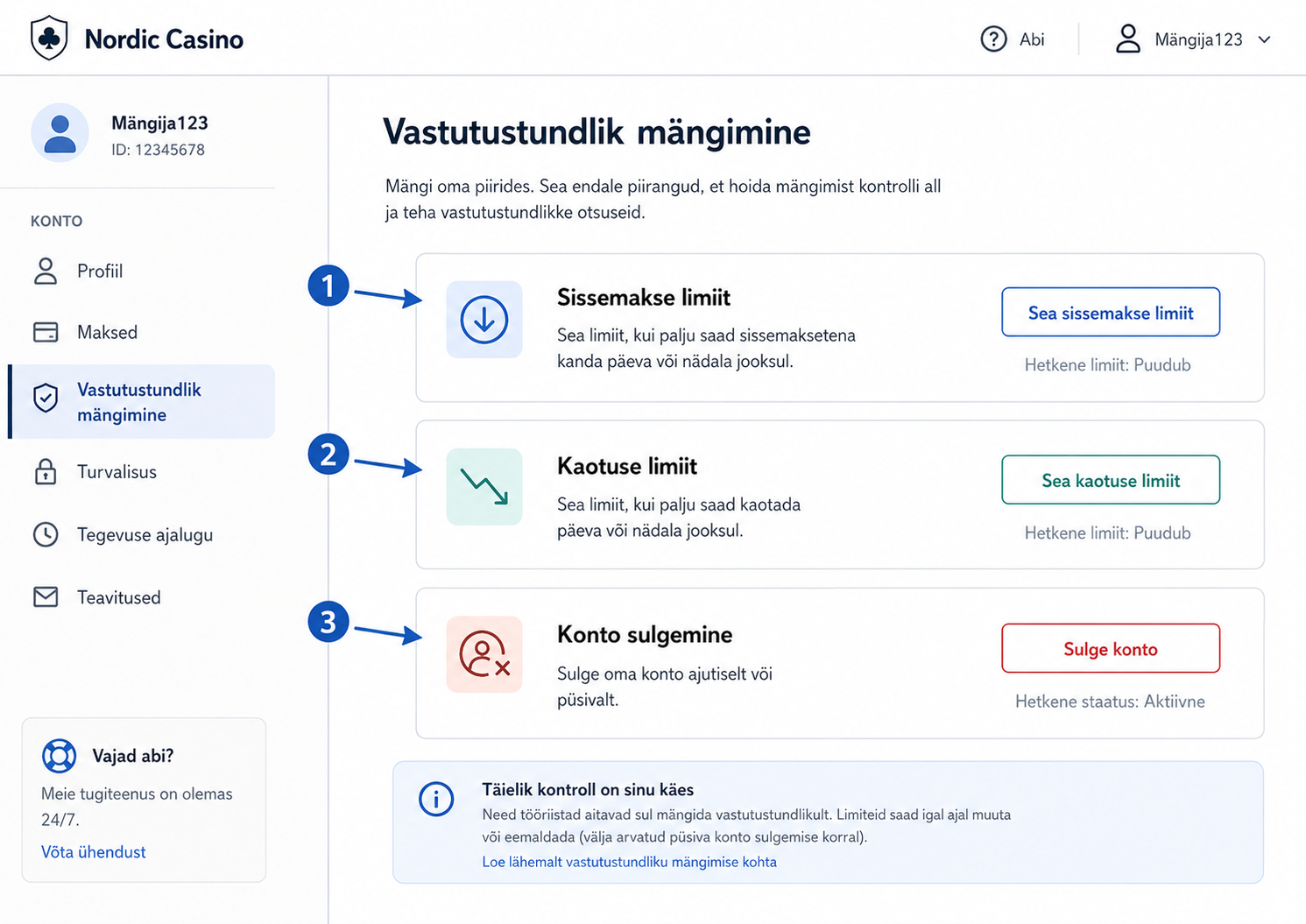Viewport: 1306px width, 924px height.
Task: Open the Abi help question-mark icon
Action: pyautogui.click(x=993, y=39)
